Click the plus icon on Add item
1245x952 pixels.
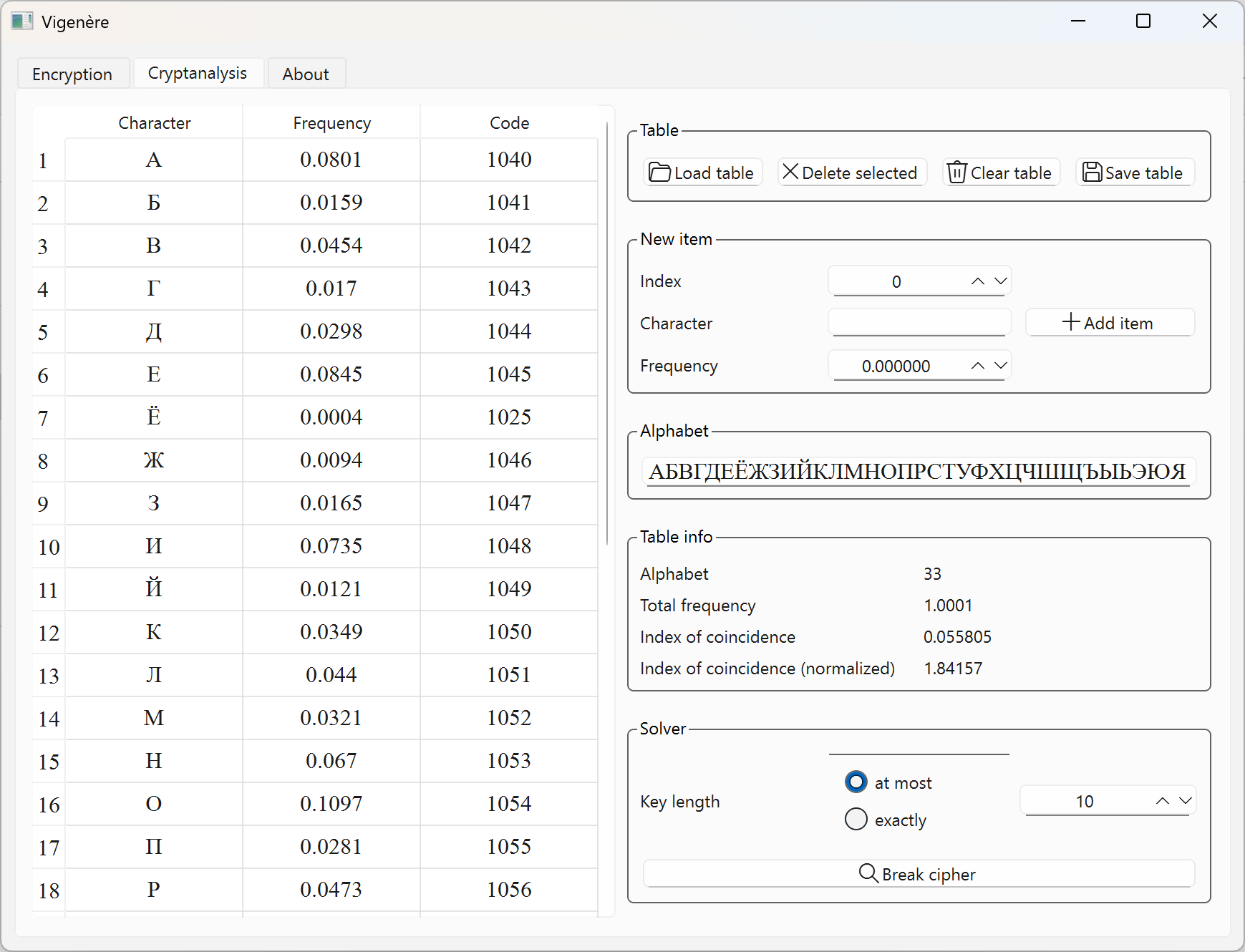pyautogui.click(x=1070, y=322)
